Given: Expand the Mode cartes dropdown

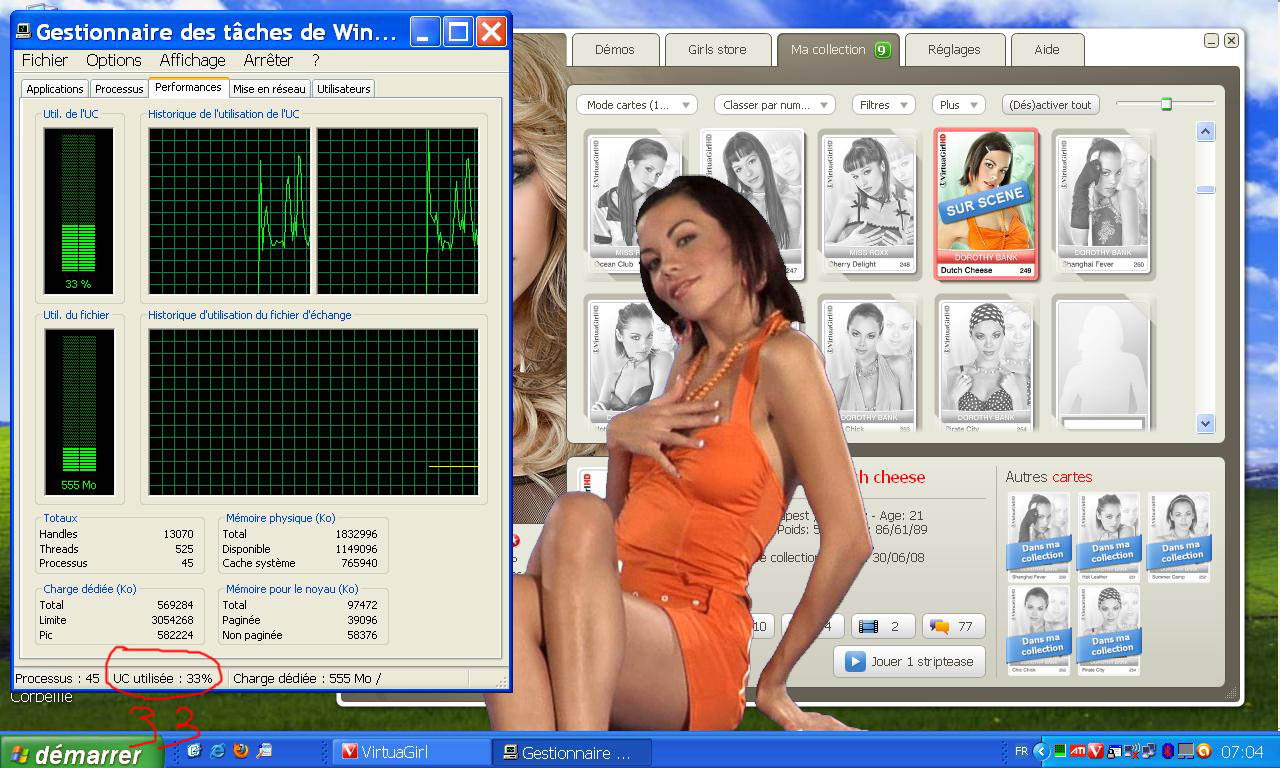Looking at the screenshot, I should click(637, 105).
